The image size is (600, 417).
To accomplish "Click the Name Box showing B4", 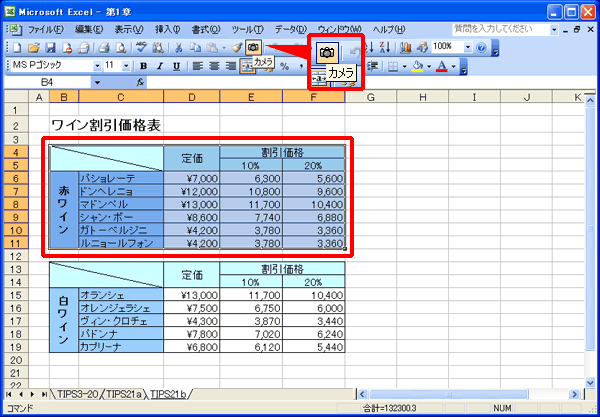I will tap(47, 82).
